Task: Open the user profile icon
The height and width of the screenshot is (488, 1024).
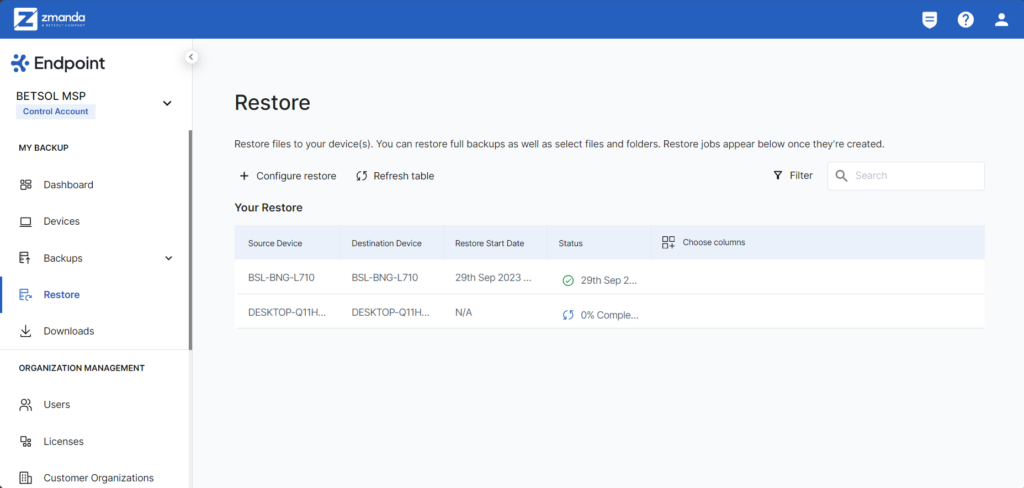Action: click(x=1002, y=20)
